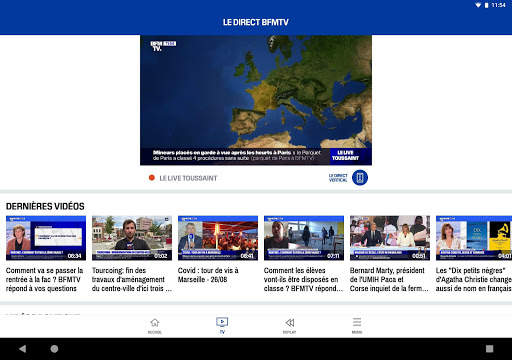This screenshot has height=360, width=512.
Task: Click the Wi-Fi status icon
Action: point(478,5)
